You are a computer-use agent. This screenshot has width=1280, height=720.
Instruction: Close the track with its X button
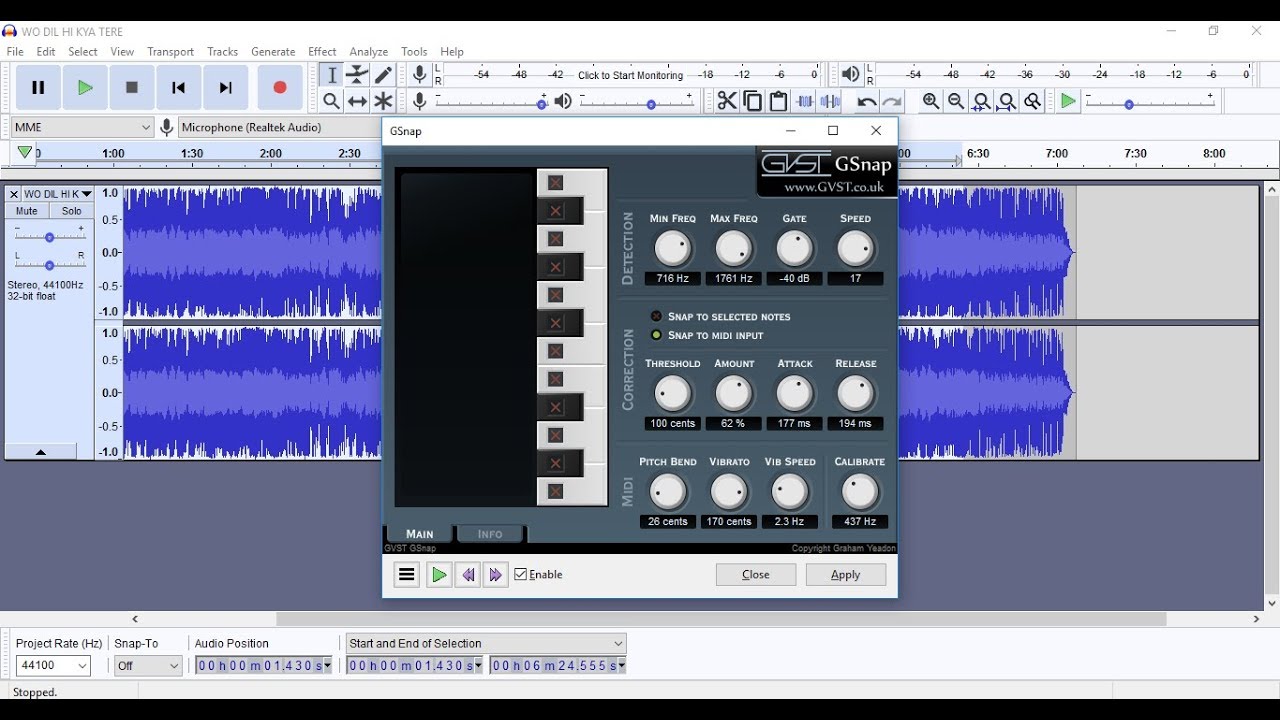[14, 194]
